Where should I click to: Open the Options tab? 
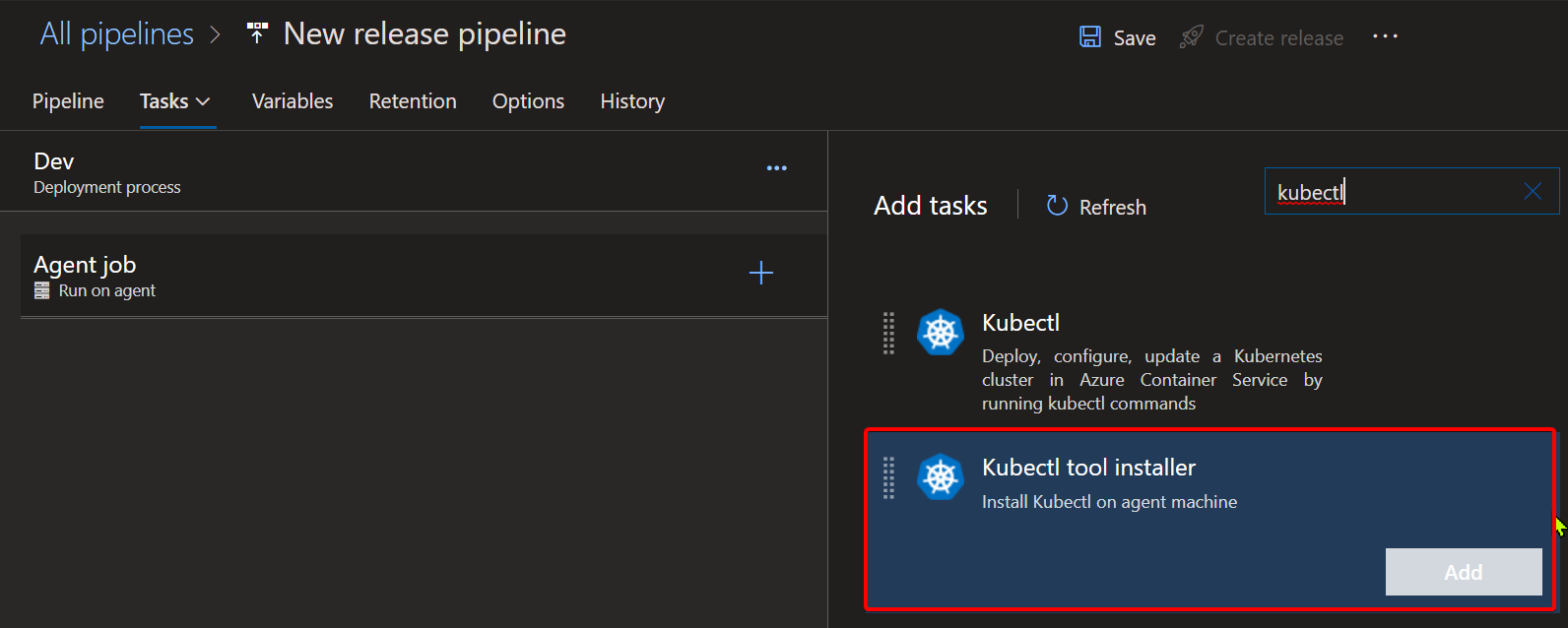pyautogui.click(x=529, y=101)
